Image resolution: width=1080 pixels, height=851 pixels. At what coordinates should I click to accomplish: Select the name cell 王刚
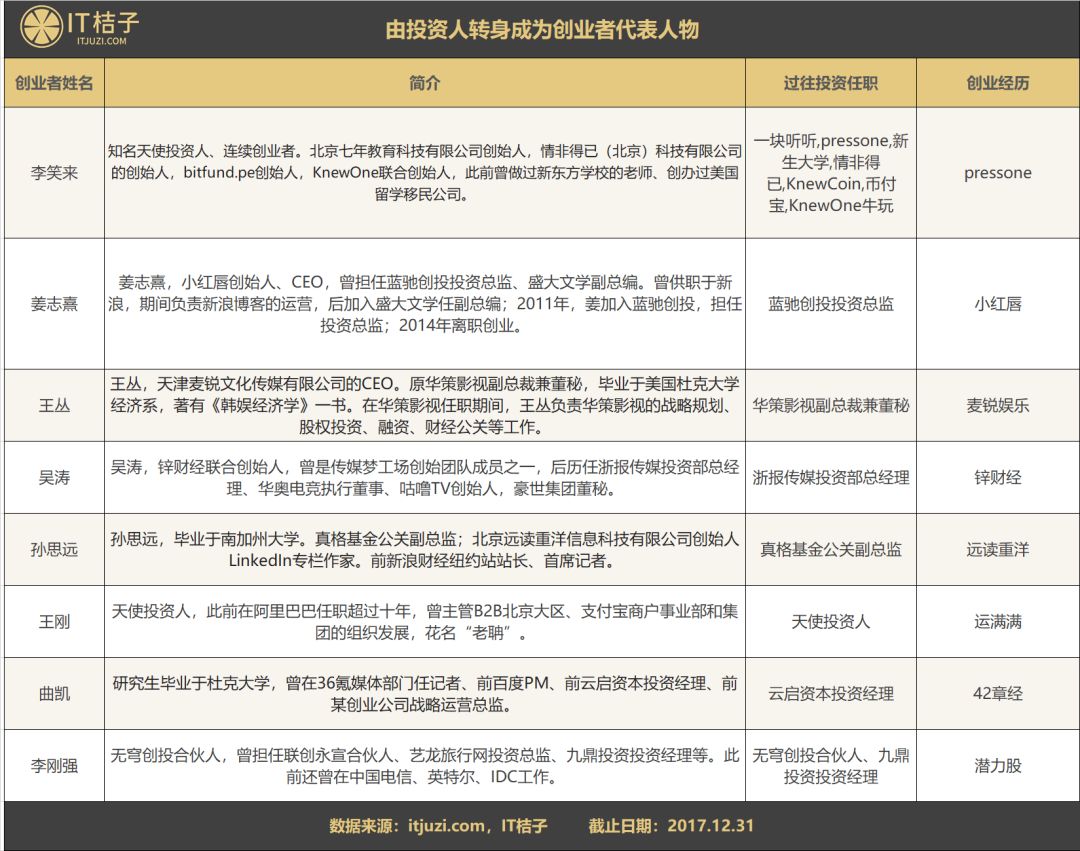(x=54, y=622)
